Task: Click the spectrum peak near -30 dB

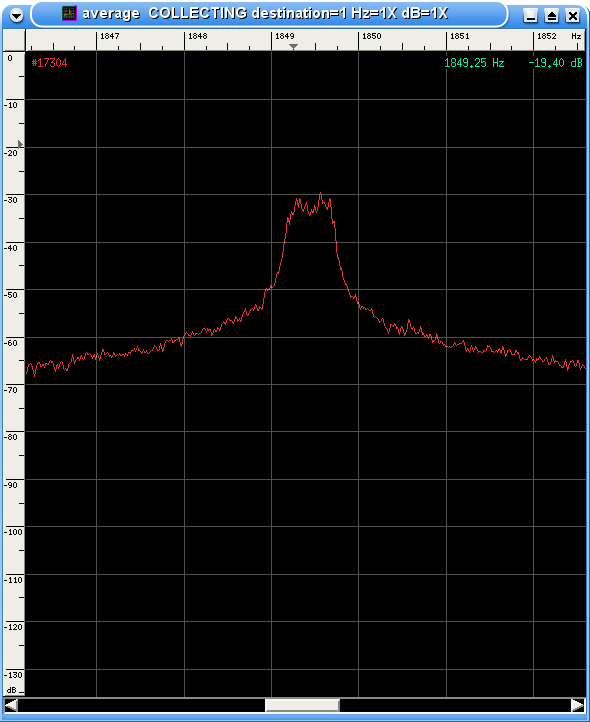Action: tap(321, 195)
